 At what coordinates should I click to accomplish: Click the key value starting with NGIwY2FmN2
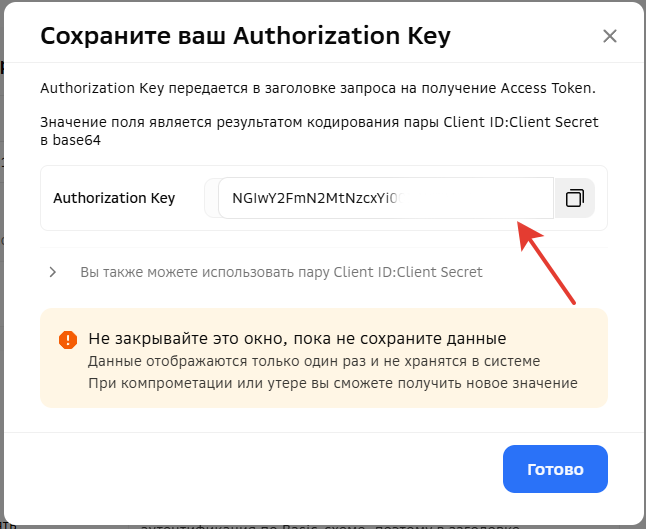point(315,198)
